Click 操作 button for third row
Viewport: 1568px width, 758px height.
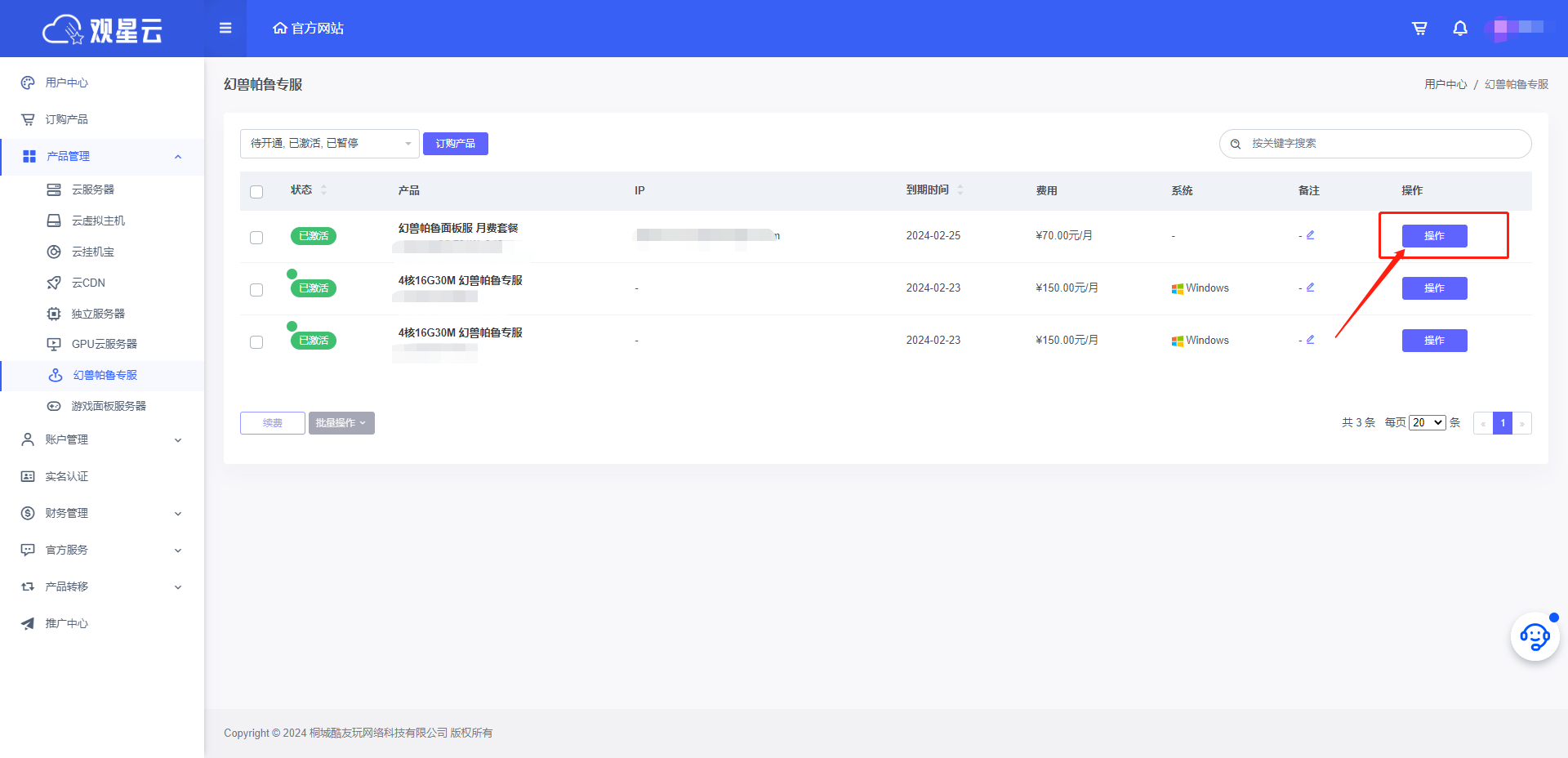pos(1435,341)
